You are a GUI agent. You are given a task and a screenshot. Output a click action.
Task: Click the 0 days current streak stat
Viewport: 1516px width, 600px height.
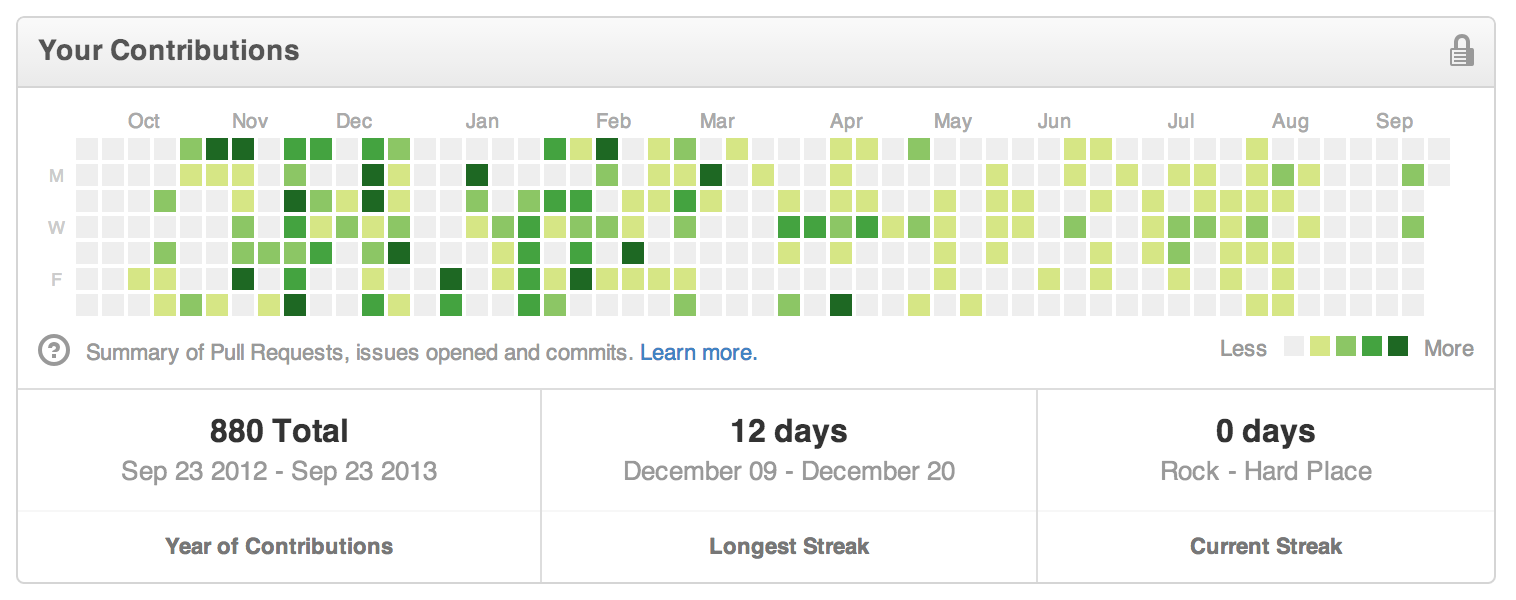1266,431
